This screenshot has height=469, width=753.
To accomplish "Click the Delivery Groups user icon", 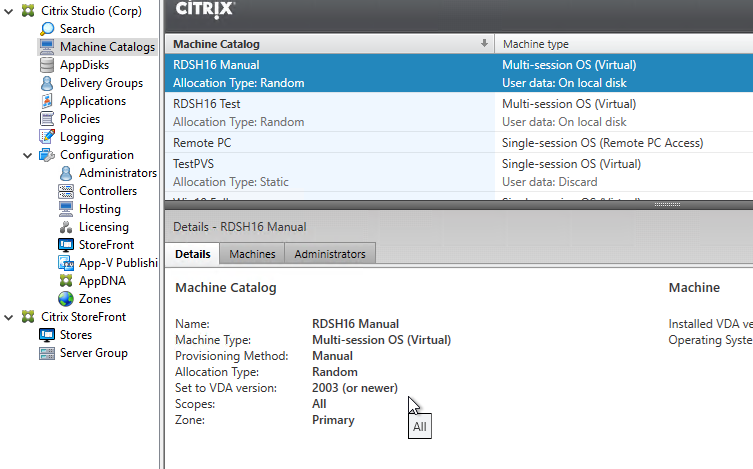I will [47, 83].
